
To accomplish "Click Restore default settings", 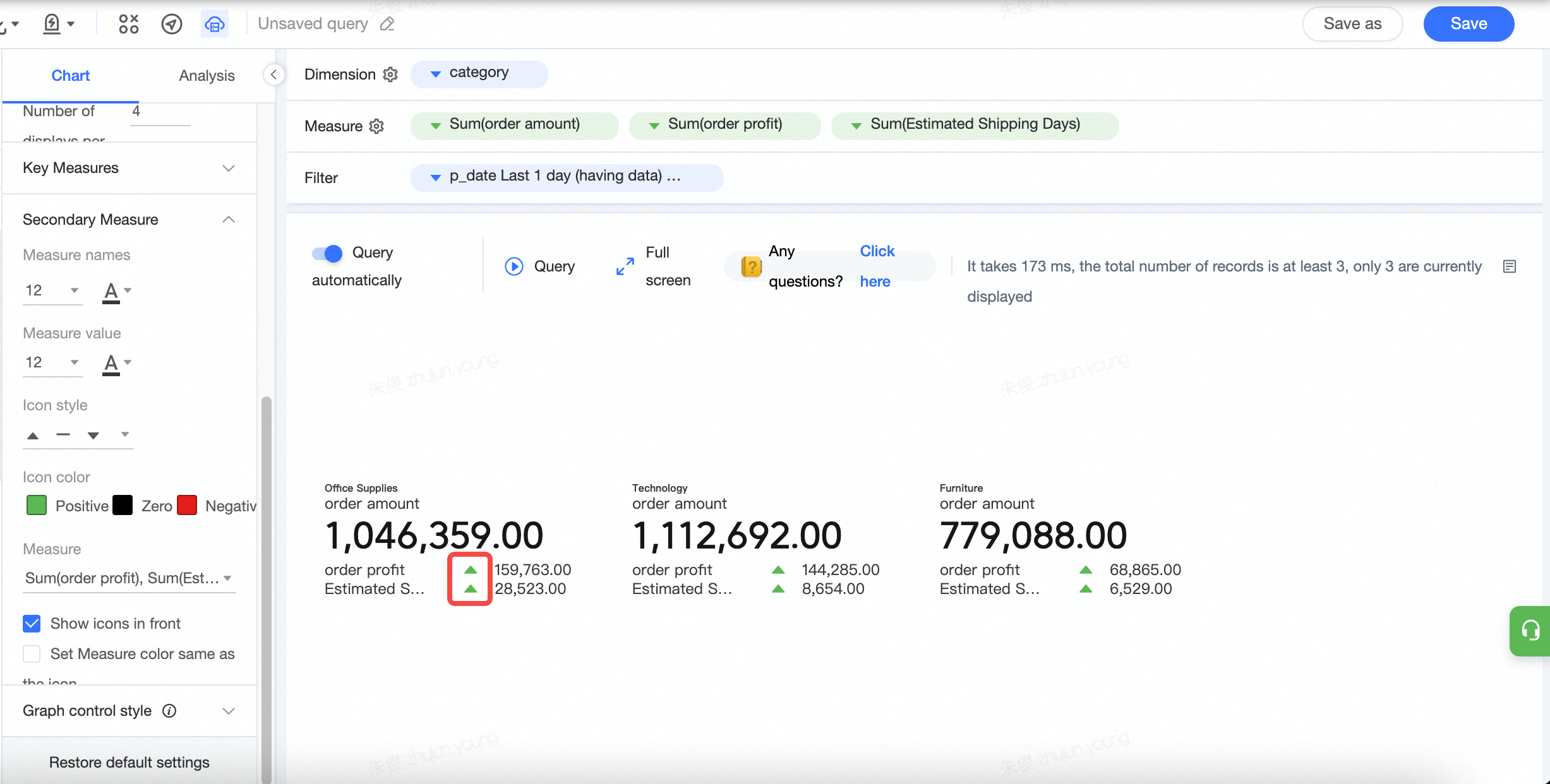I will [x=129, y=763].
